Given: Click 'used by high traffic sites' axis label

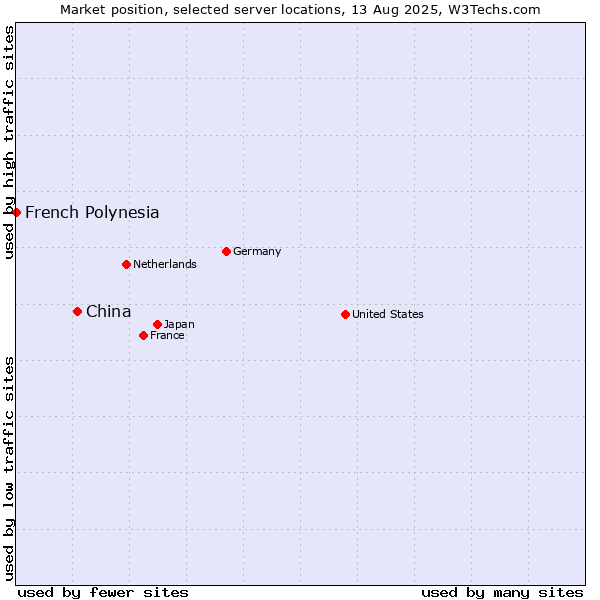Looking at the screenshot, I should click(x=8, y=142).
